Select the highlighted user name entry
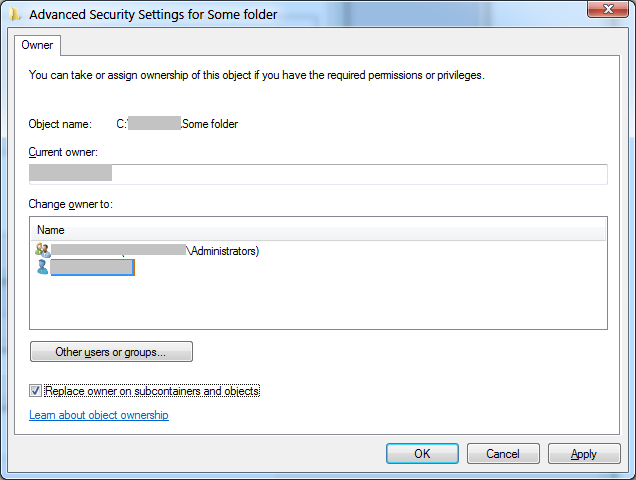 pos(92,267)
